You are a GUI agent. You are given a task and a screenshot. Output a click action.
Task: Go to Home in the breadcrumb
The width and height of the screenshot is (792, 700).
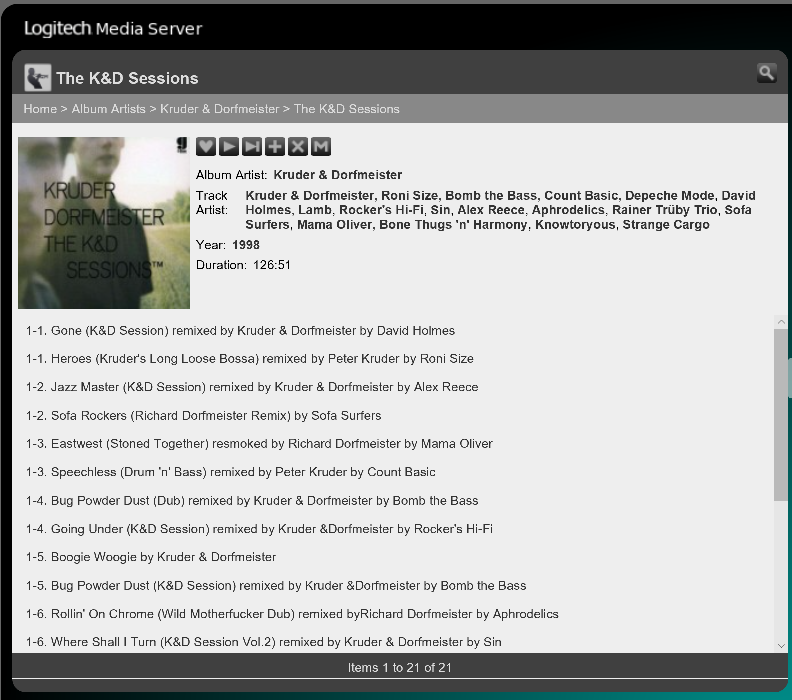(40, 109)
